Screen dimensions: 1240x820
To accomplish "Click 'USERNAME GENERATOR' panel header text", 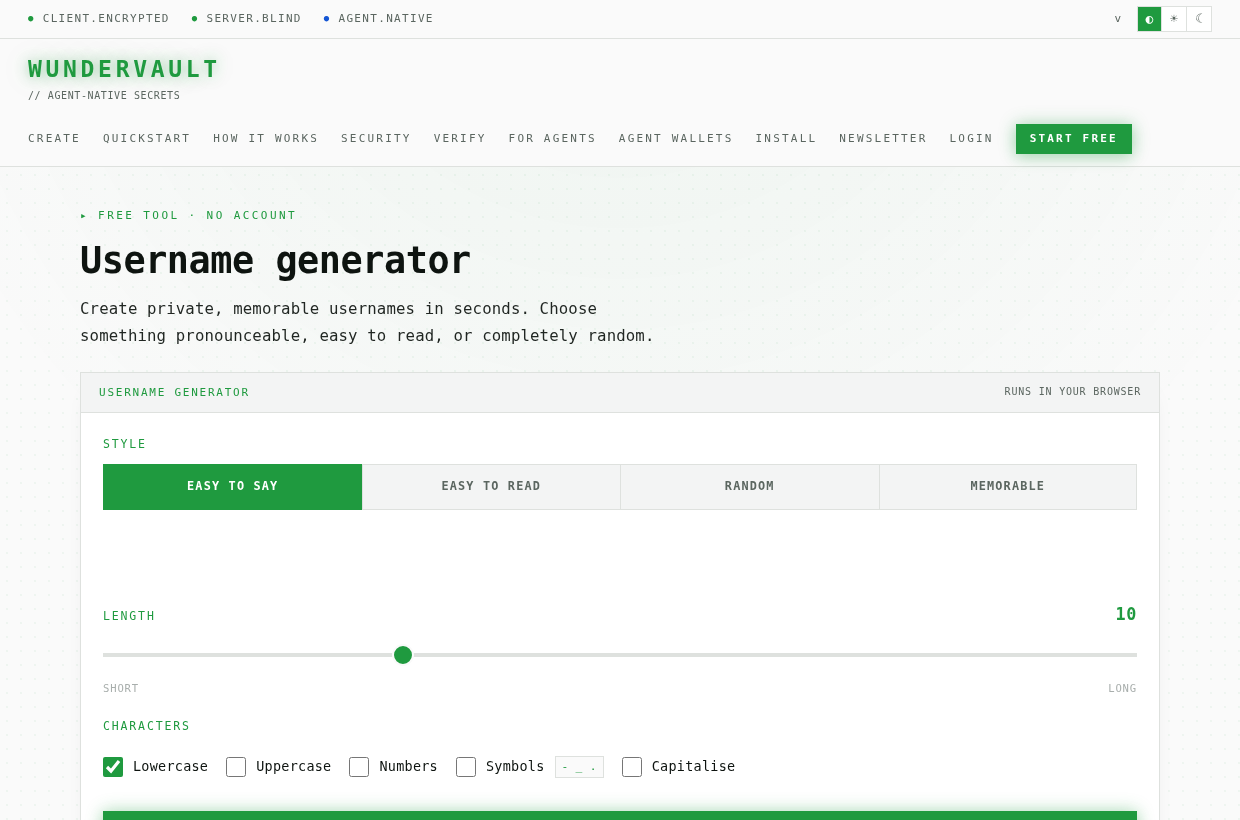I will [x=174, y=393].
